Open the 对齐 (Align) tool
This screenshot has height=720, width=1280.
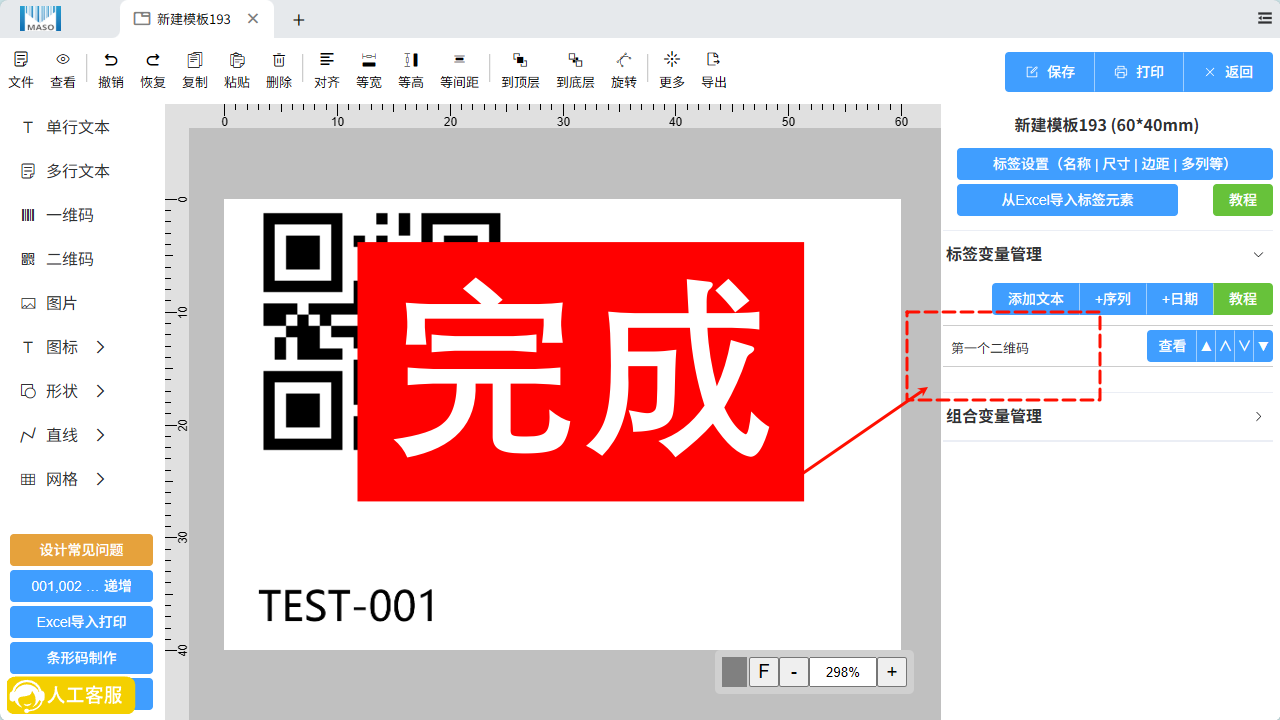coord(327,70)
